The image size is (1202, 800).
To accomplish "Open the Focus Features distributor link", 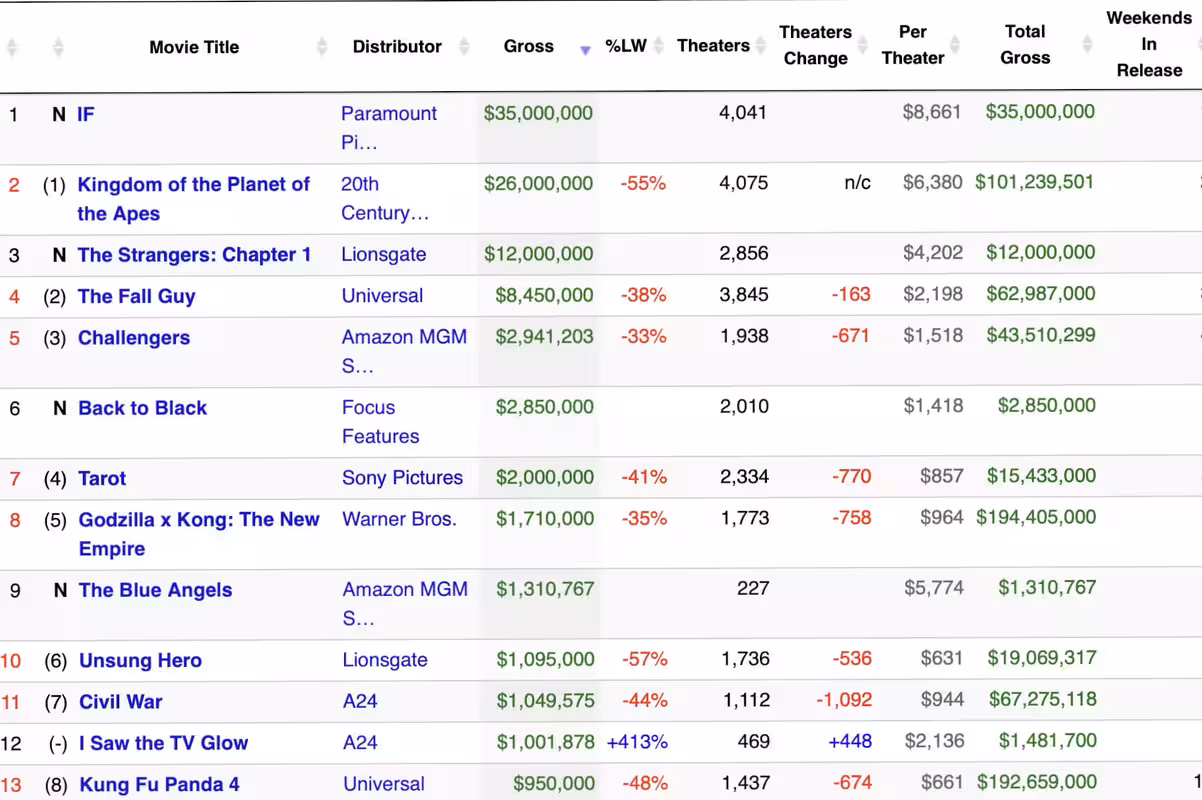I will coord(381,422).
